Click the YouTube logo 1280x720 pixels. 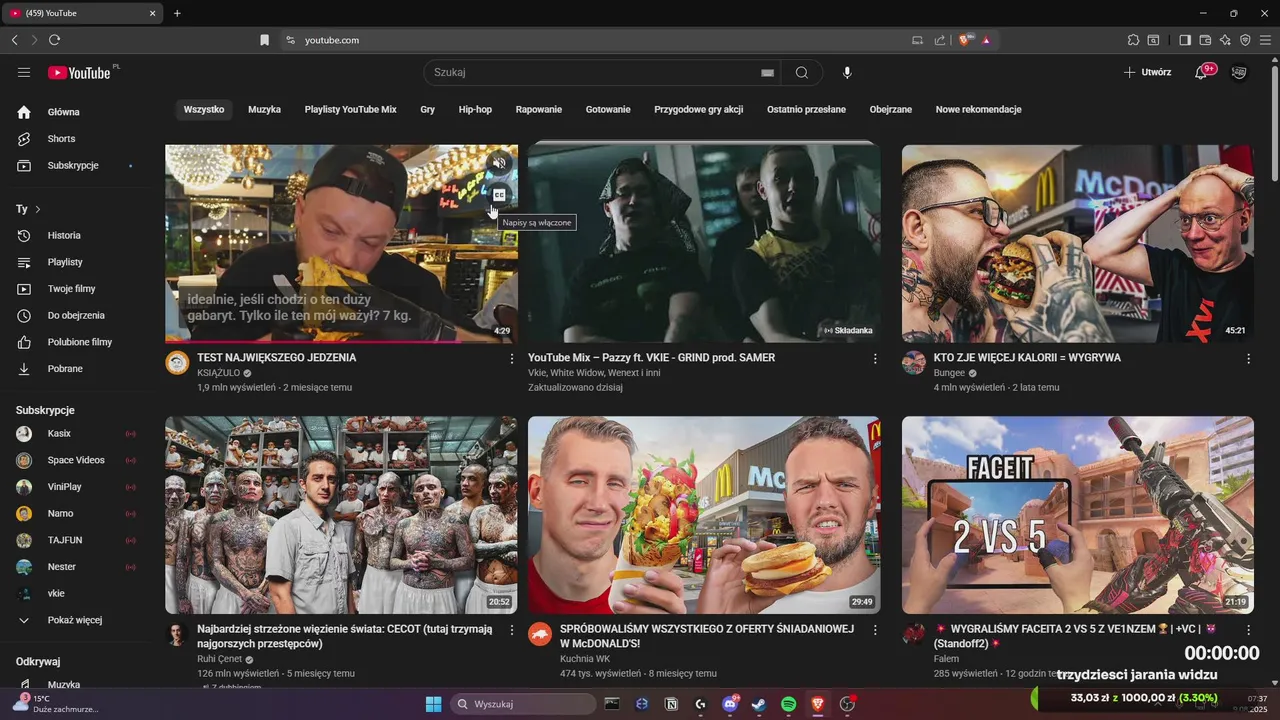[x=79, y=72]
